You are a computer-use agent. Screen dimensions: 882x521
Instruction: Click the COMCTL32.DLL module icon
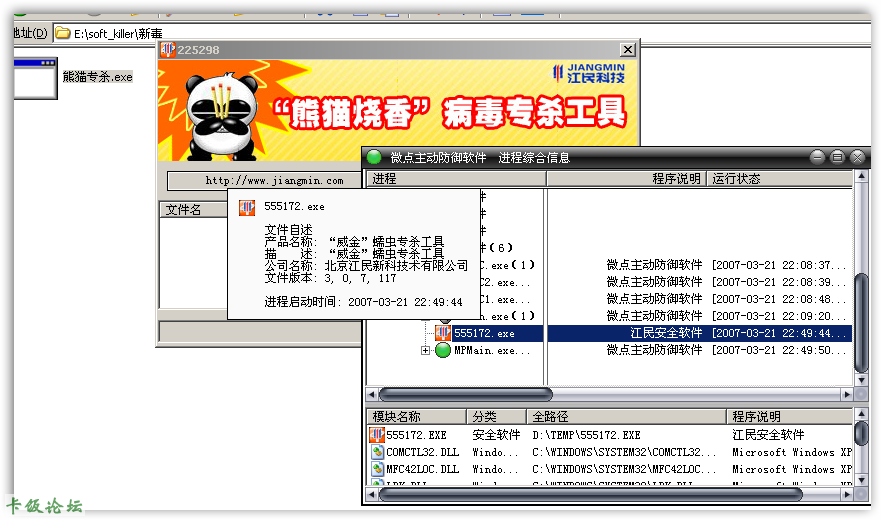377,452
